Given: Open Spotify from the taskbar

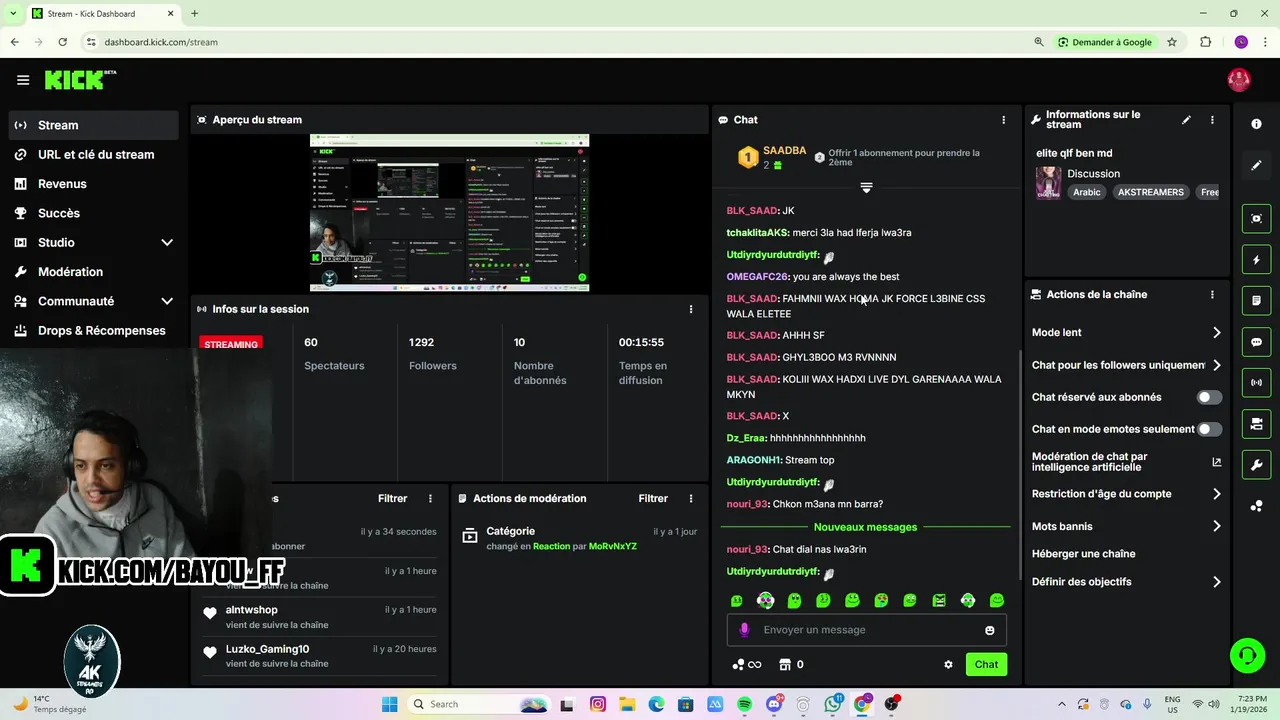Looking at the screenshot, I should (x=745, y=704).
